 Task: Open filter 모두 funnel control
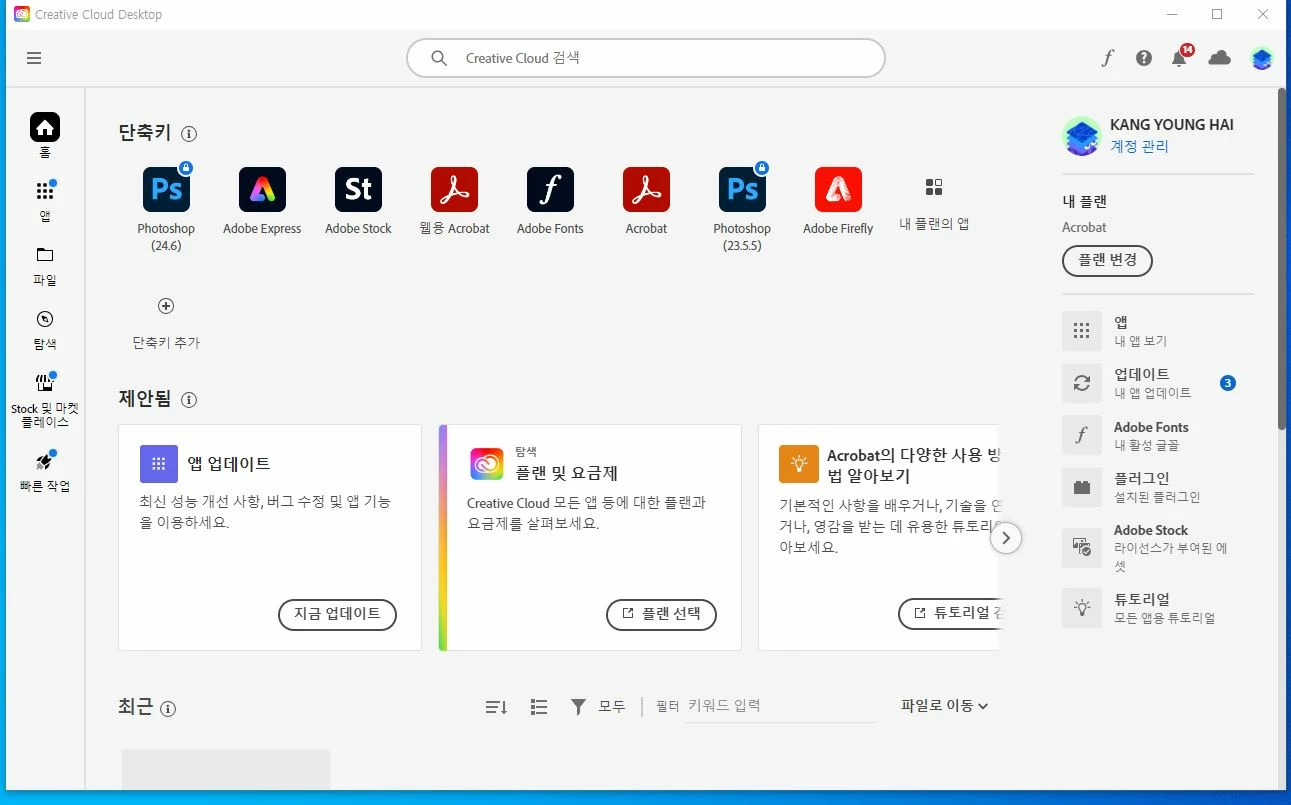click(598, 707)
